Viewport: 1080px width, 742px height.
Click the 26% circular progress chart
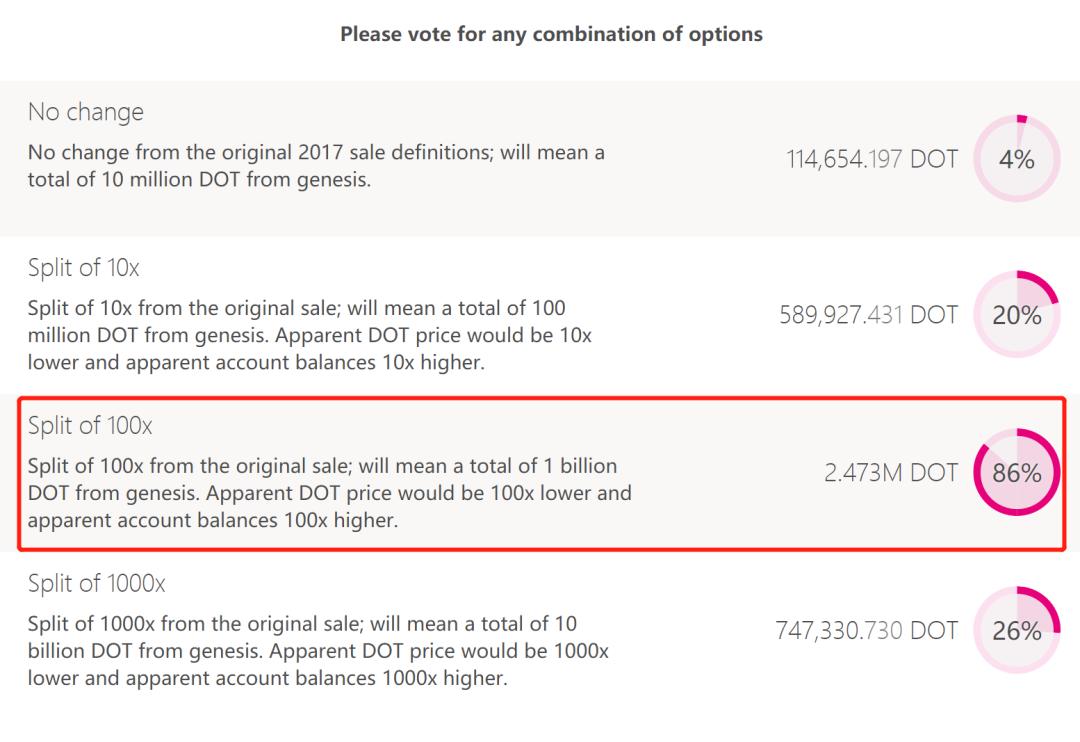pyautogui.click(x=1016, y=630)
